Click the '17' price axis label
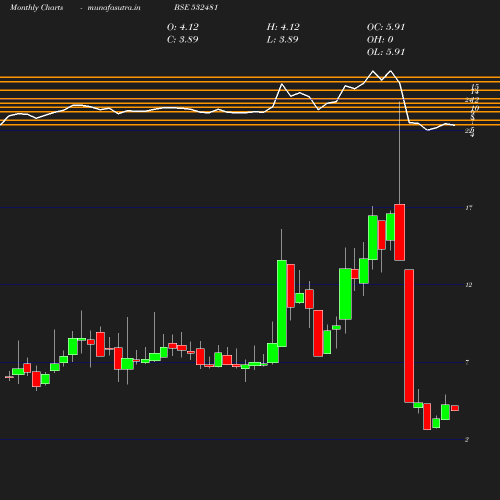Screen dimensions: 500x500 coord(469,208)
